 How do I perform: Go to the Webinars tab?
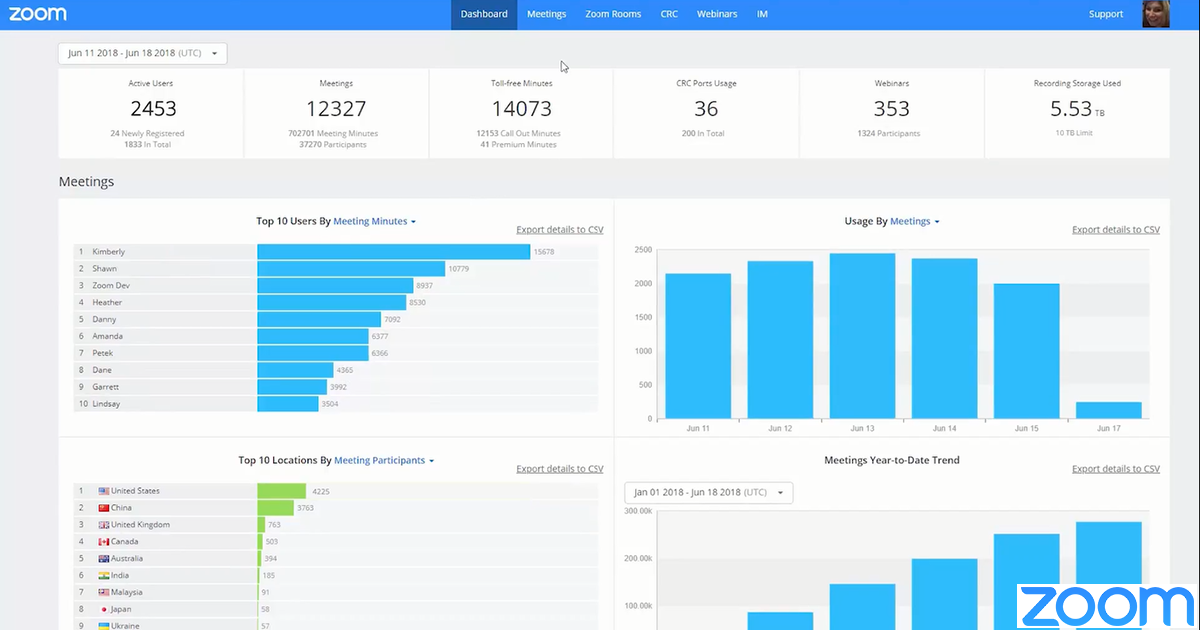pyautogui.click(x=717, y=14)
